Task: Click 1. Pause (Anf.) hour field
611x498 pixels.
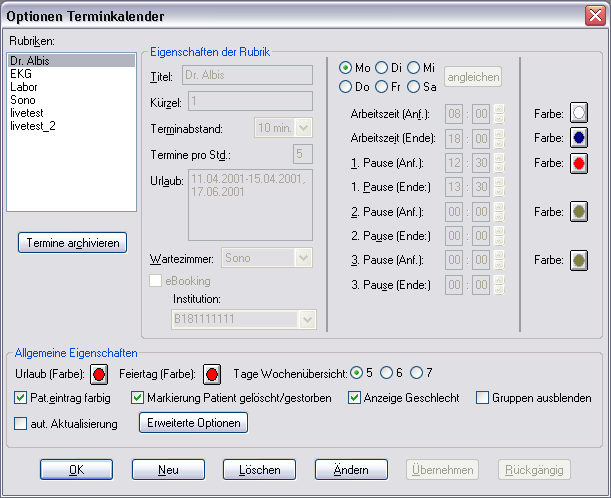Action: [x=454, y=162]
